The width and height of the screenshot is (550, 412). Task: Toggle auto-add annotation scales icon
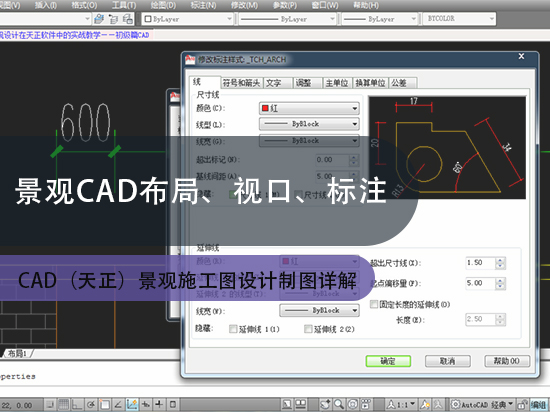pos(438,404)
